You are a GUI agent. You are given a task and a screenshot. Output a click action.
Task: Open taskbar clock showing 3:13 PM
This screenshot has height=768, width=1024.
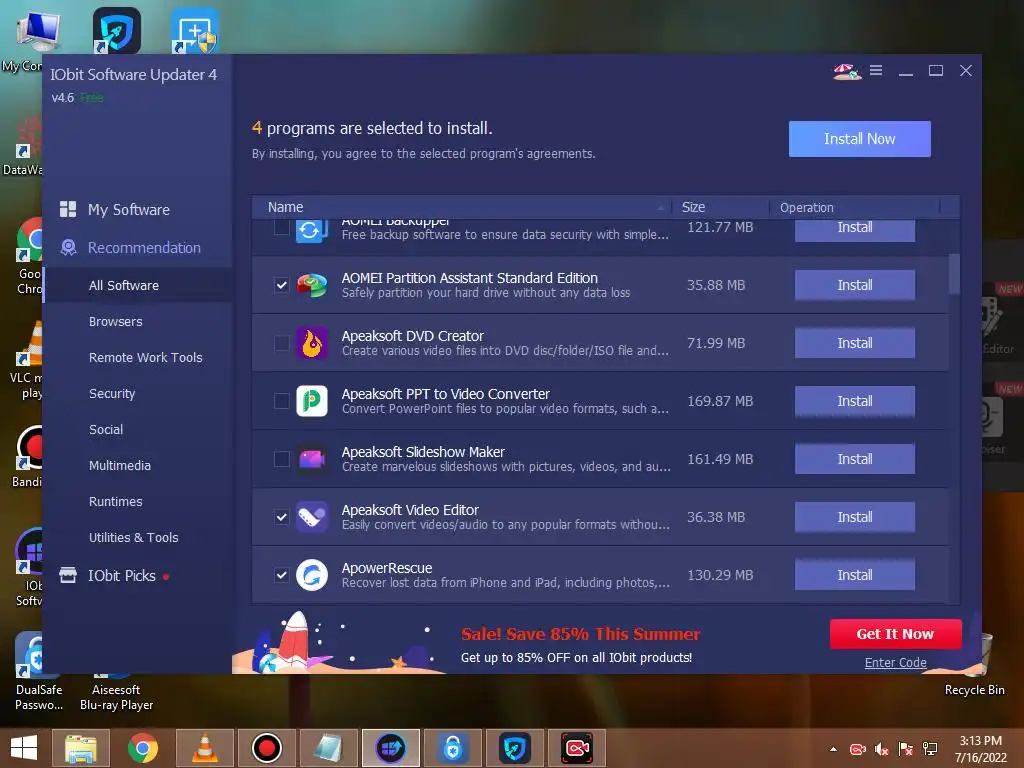pos(980,749)
